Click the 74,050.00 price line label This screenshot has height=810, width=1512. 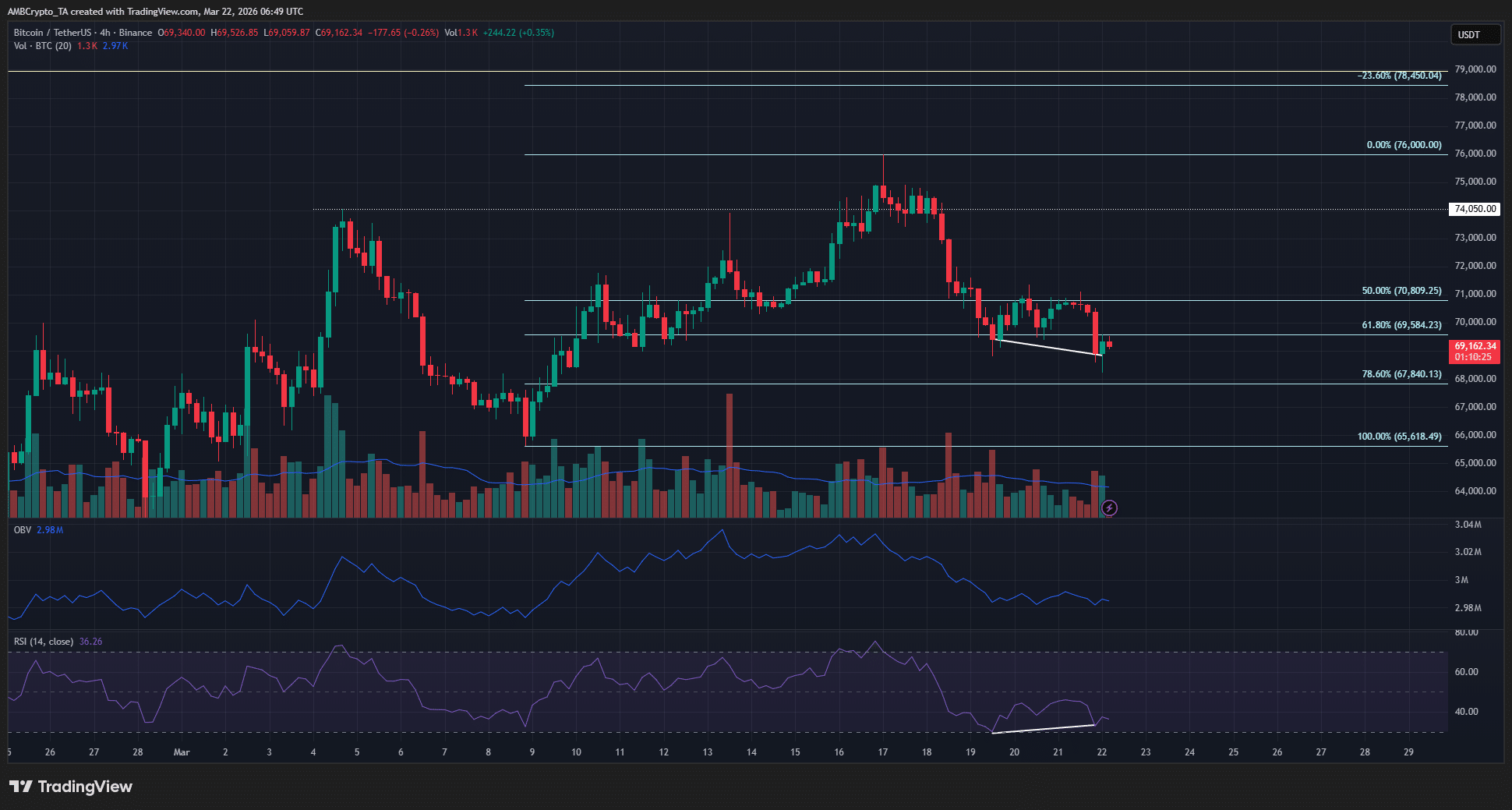point(1475,209)
